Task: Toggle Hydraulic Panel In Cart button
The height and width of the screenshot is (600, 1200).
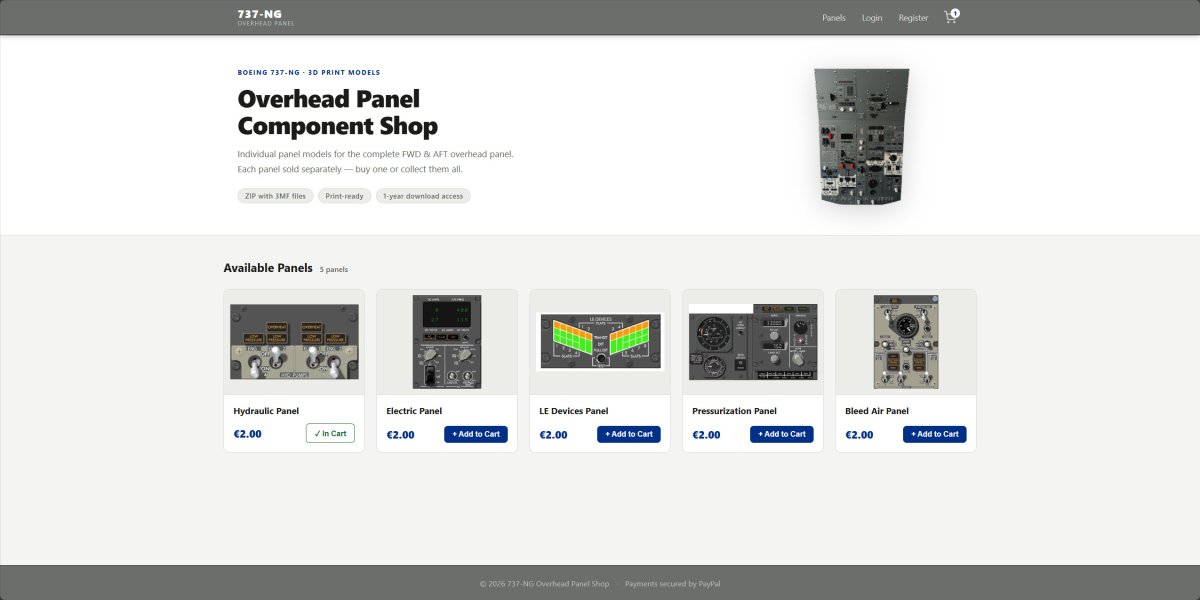Action: [x=330, y=434]
